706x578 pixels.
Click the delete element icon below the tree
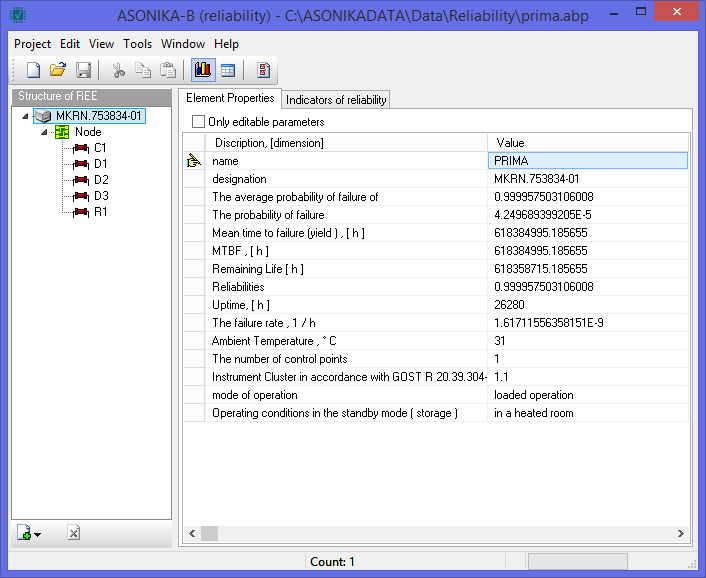click(73, 534)
